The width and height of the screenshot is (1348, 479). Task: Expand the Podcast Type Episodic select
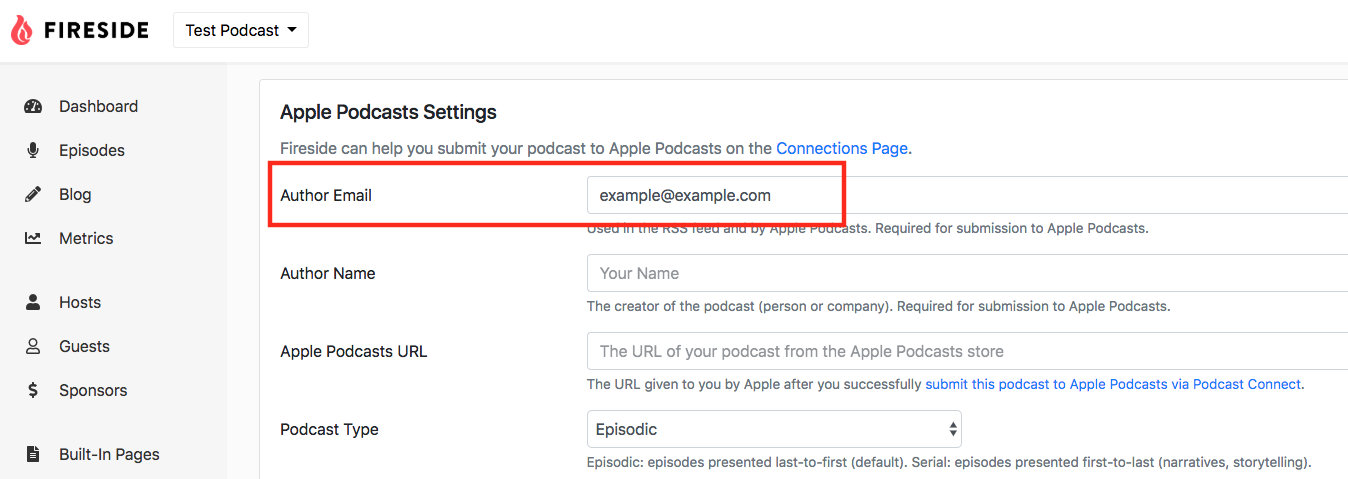[x=774, y=429]
